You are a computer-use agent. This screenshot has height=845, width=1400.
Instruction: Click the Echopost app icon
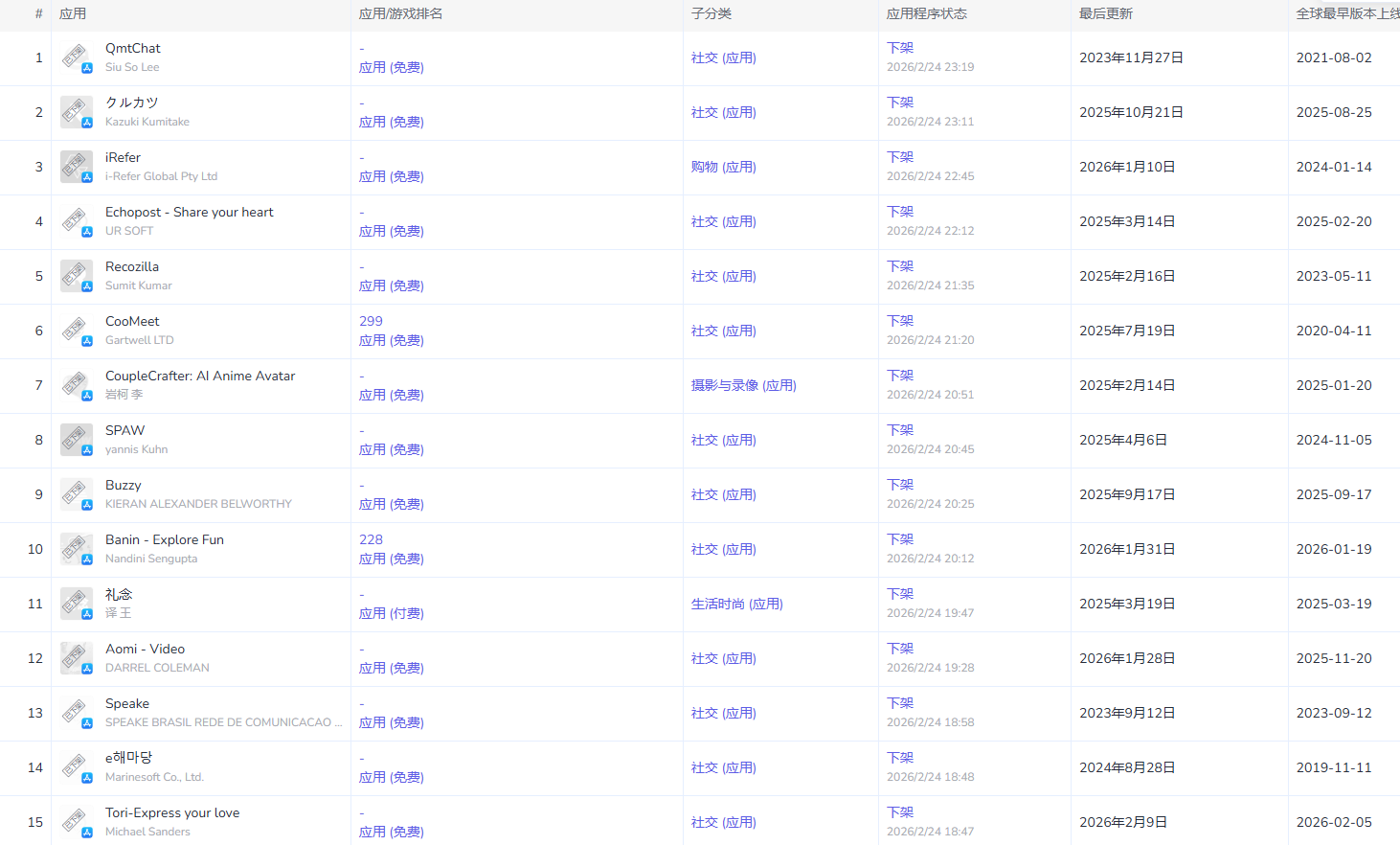[77, 221]
